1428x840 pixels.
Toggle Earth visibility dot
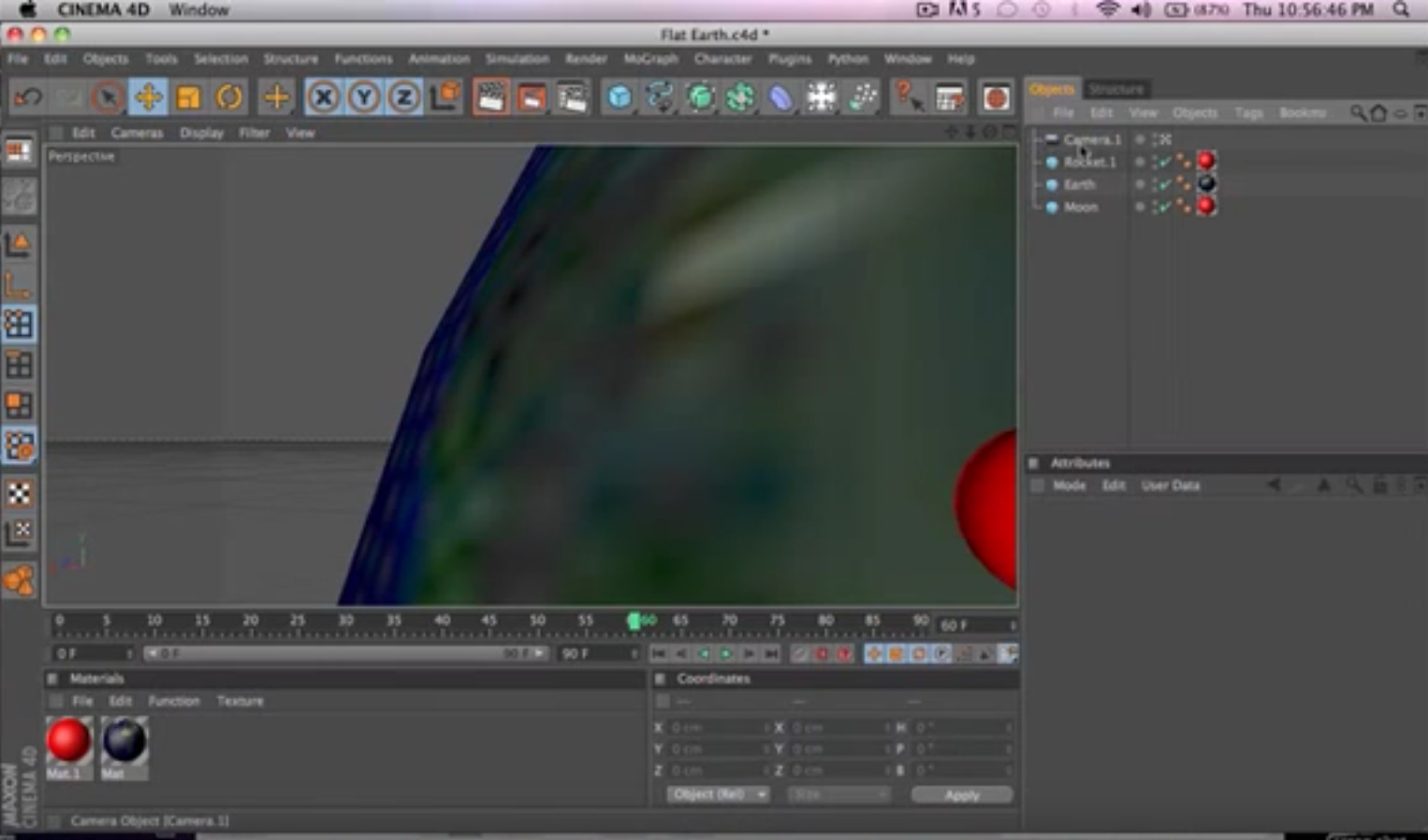pos(1140,184)
